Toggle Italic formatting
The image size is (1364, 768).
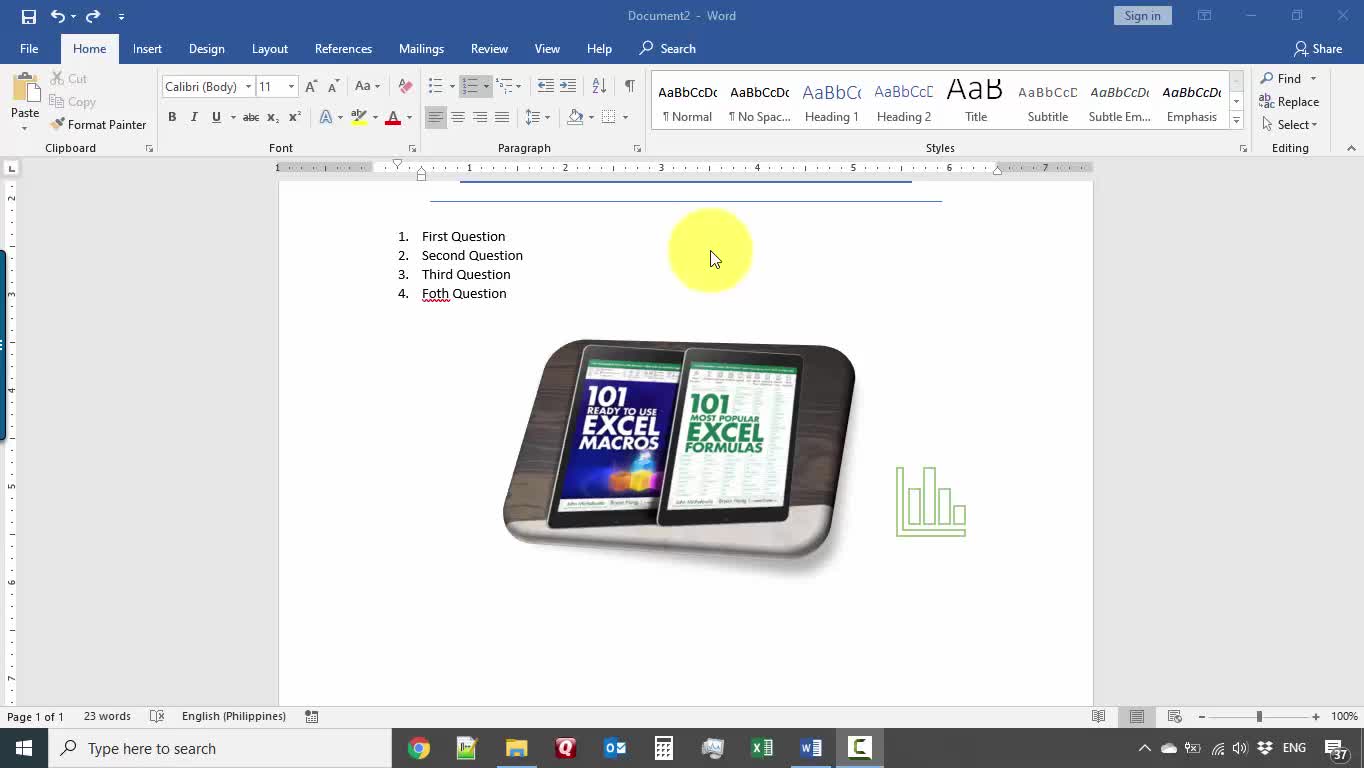[x=194, y=117]
